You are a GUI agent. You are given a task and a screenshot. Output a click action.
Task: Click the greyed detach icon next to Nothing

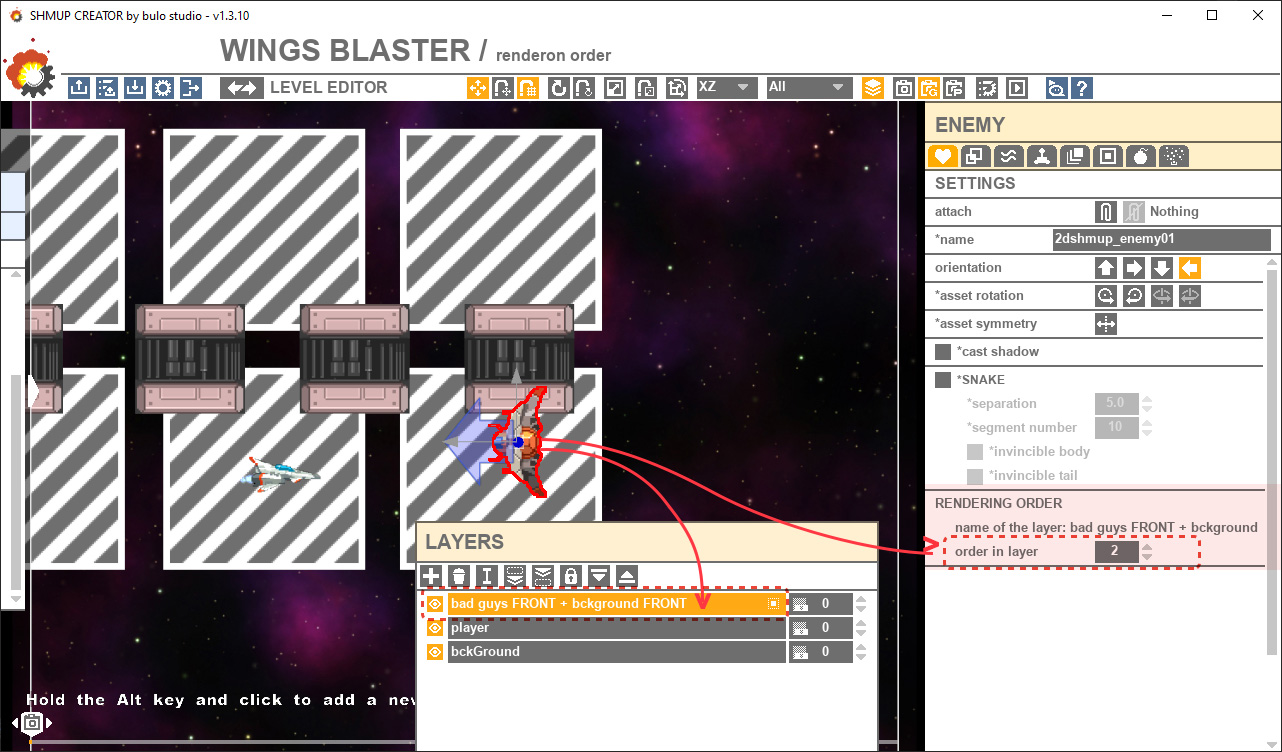(x=1133, y=212)
